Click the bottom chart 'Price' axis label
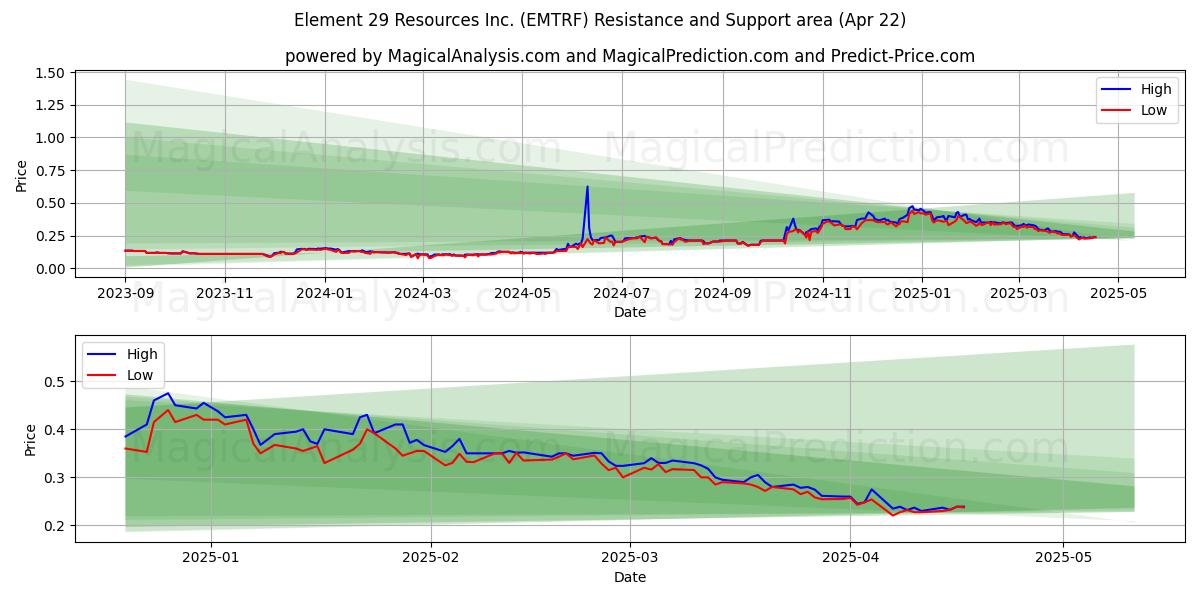Viewport: 1200px width, 600px height. [x=30, y=439]
